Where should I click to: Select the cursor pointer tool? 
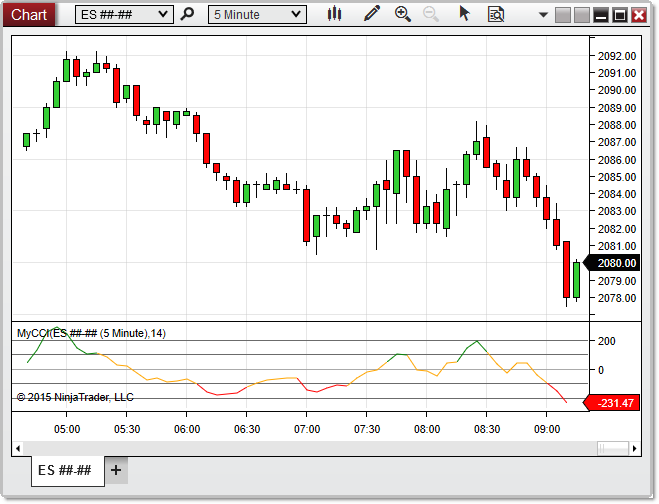464,14
